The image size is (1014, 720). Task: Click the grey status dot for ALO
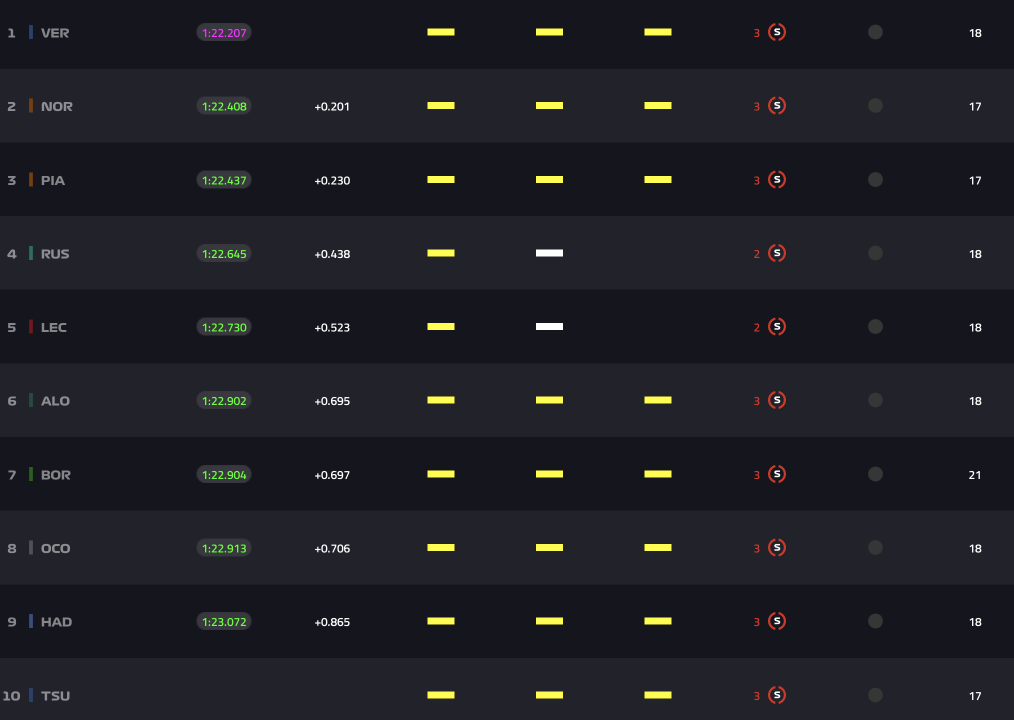coord(875,401)
